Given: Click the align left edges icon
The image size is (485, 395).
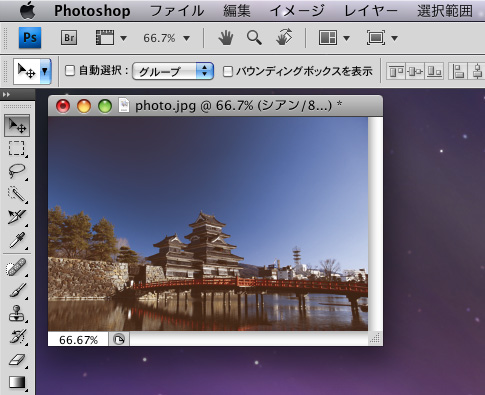Looking at the screenshot, I should pyautogui.click(x=458, y=71).
